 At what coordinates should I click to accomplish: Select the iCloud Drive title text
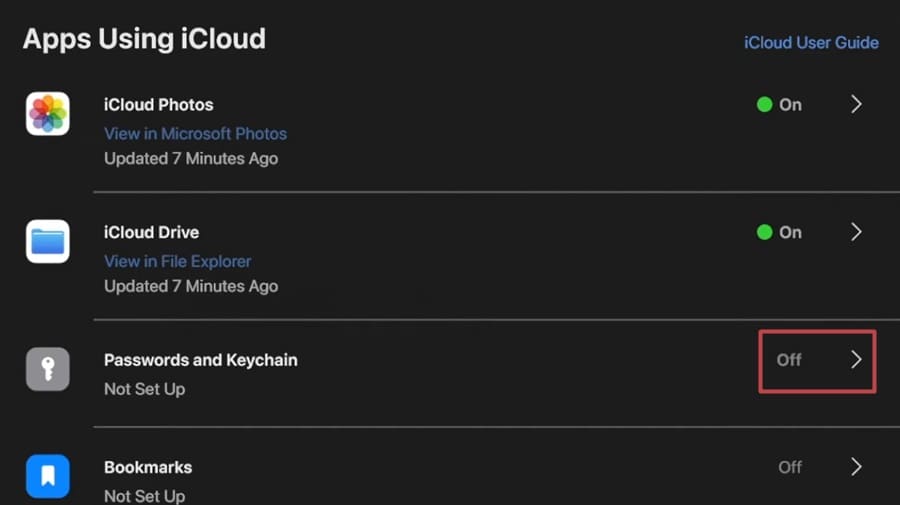coord(152,232)
